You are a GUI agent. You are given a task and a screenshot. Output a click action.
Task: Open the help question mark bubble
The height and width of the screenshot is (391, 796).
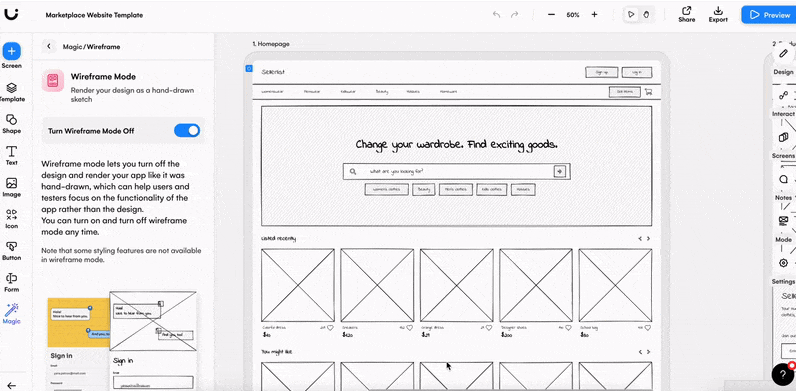point(783,375)
